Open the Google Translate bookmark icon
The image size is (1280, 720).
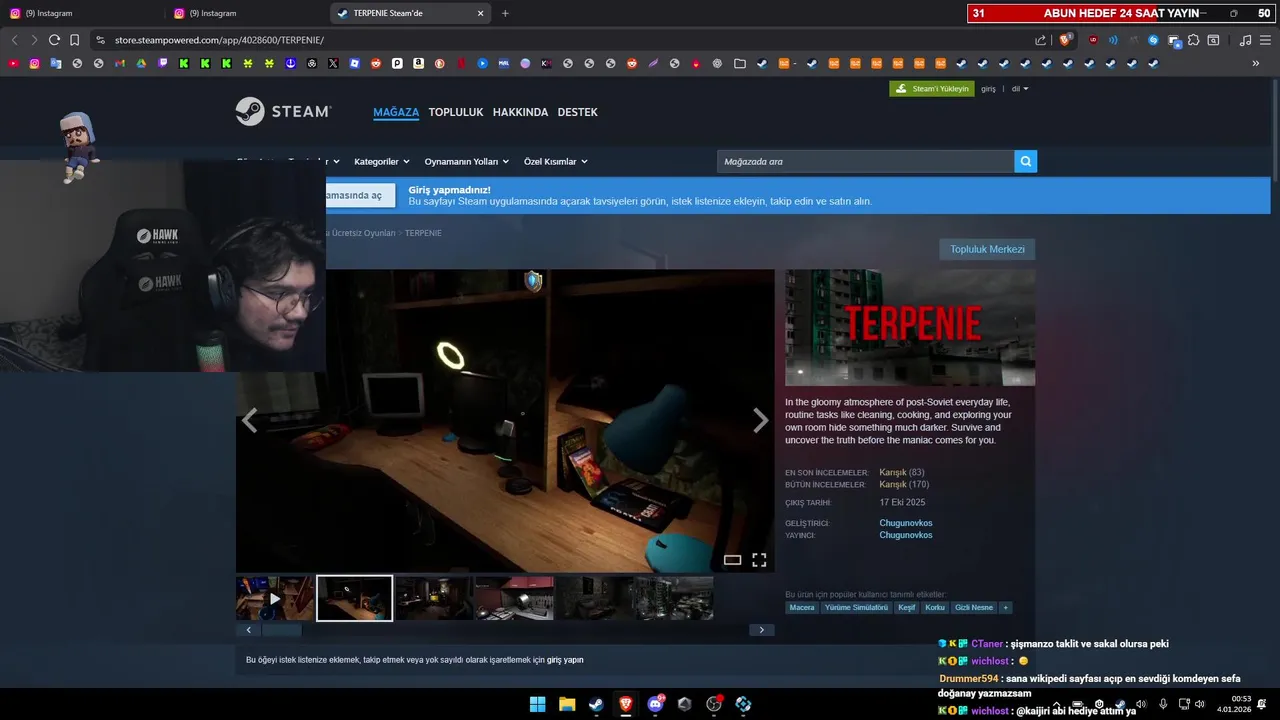(x=56, y=63)
